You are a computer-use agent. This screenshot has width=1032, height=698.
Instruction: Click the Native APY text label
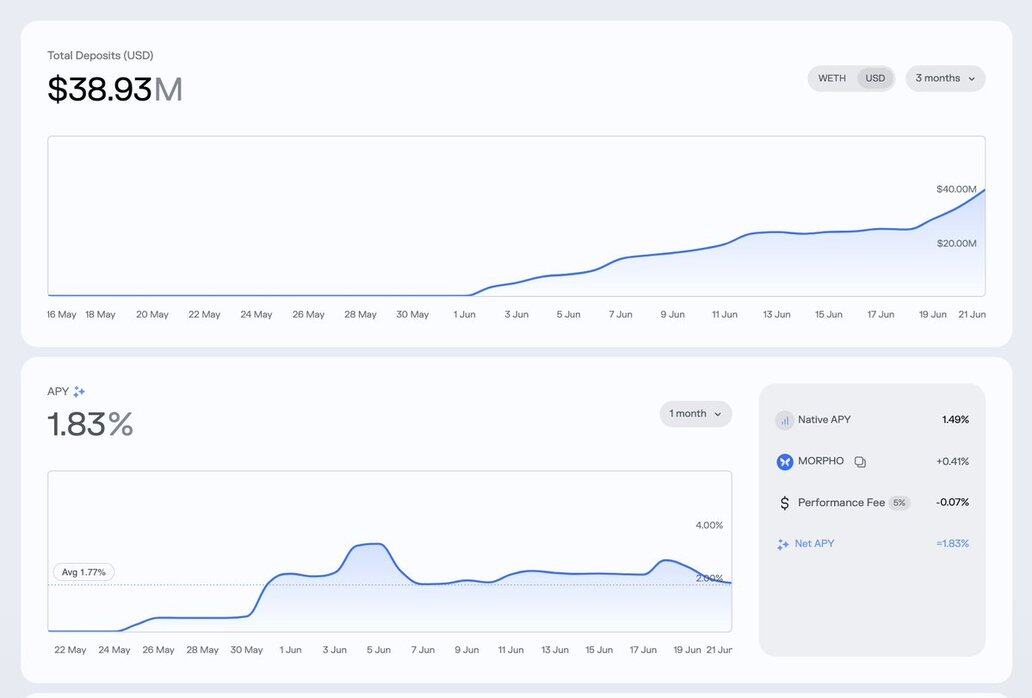[x=824, y=420]
